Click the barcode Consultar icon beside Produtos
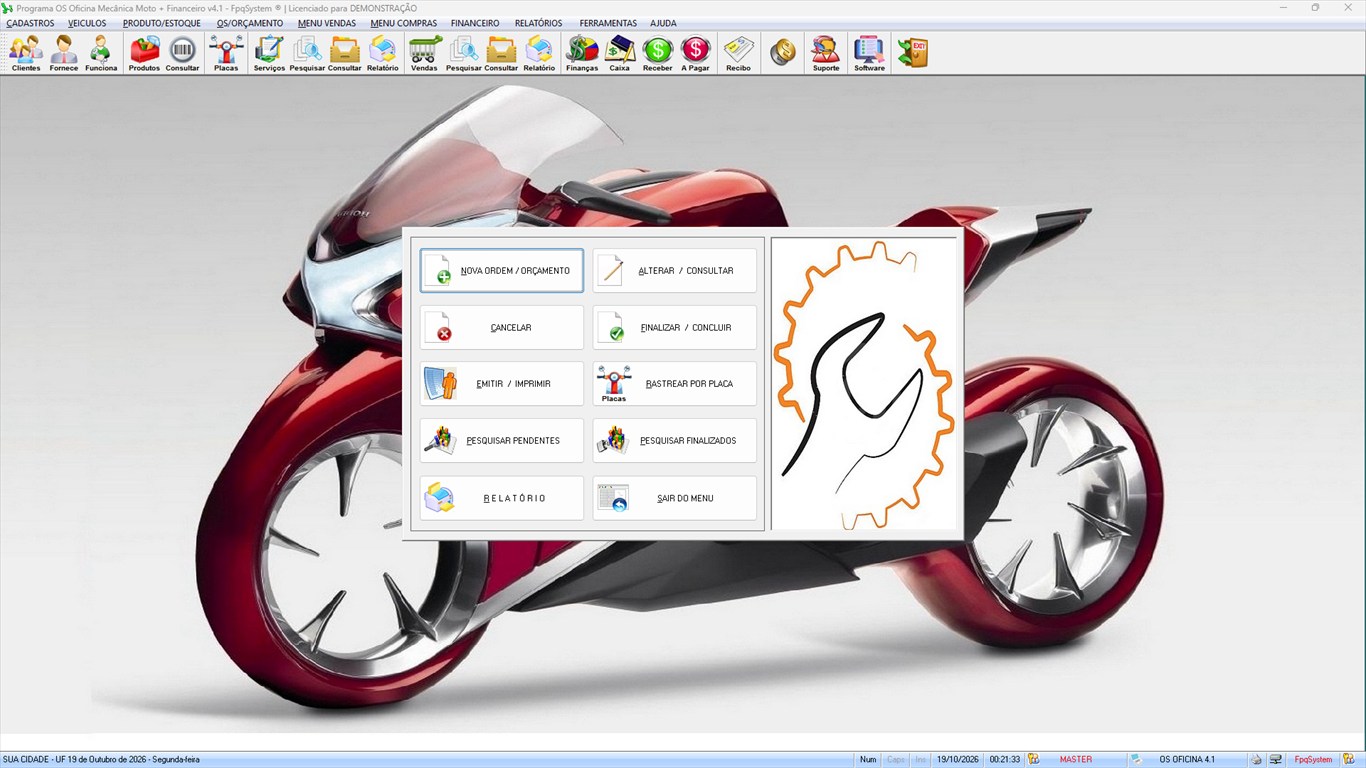This screenshot has width=1366, height=768. [x=182, y=53]
